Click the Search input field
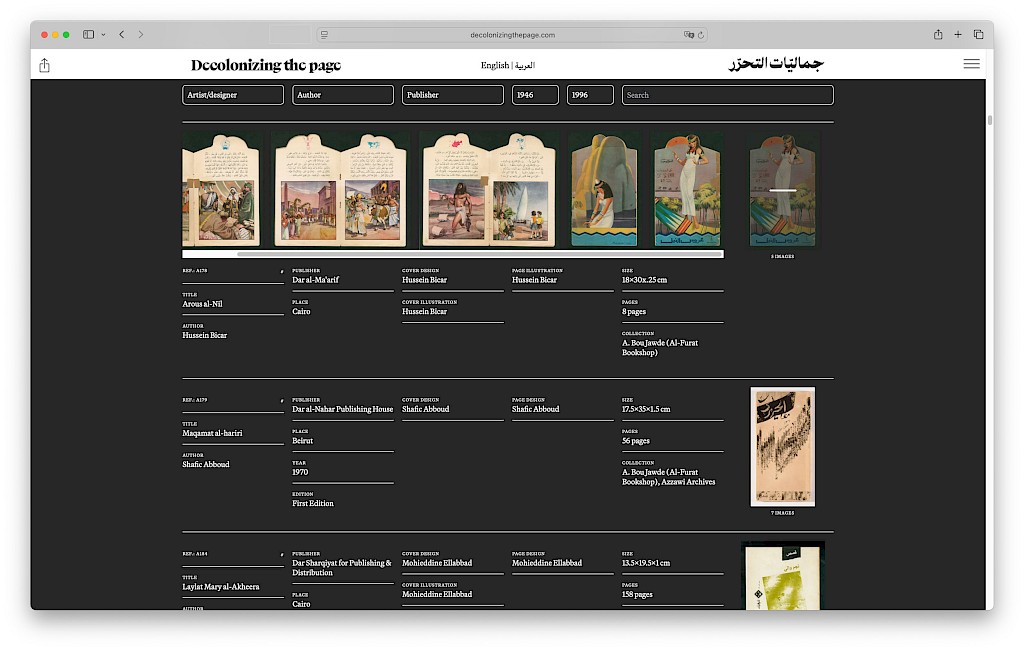This screenshot has height=650, width=1024. pos(727,95)
